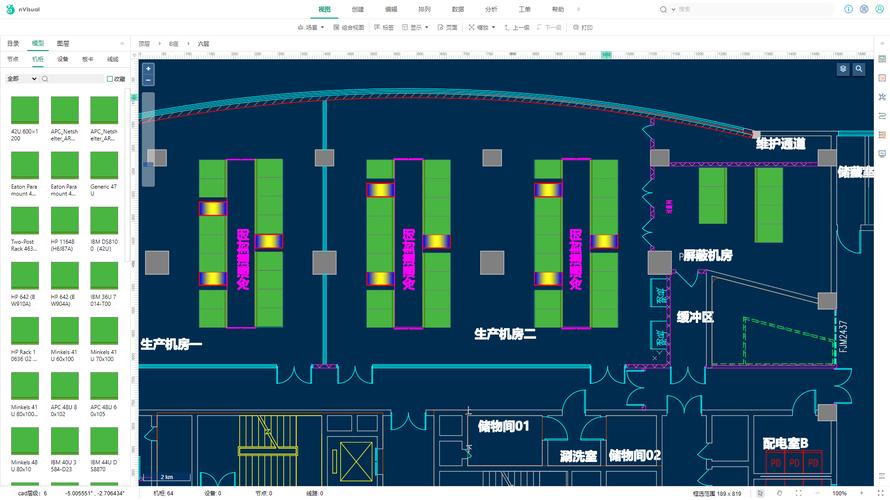Open the 数据 data menu
890x500 pixels.
458,9
